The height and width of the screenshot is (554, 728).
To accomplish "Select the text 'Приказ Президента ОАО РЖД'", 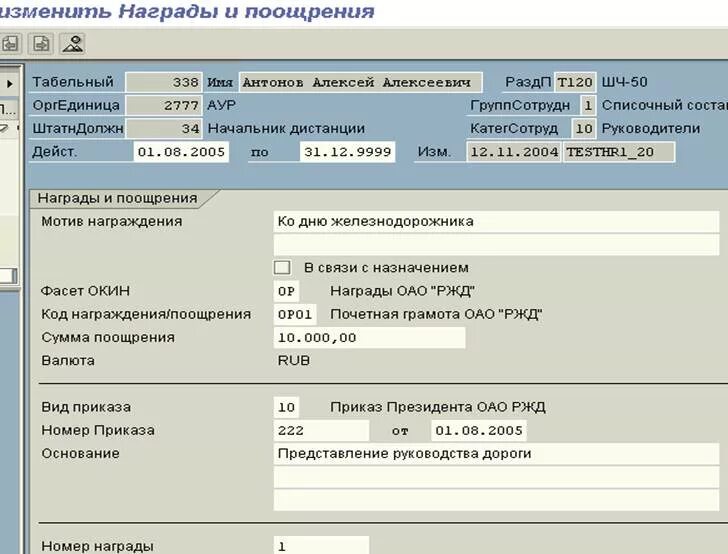I will click(438, 407).
